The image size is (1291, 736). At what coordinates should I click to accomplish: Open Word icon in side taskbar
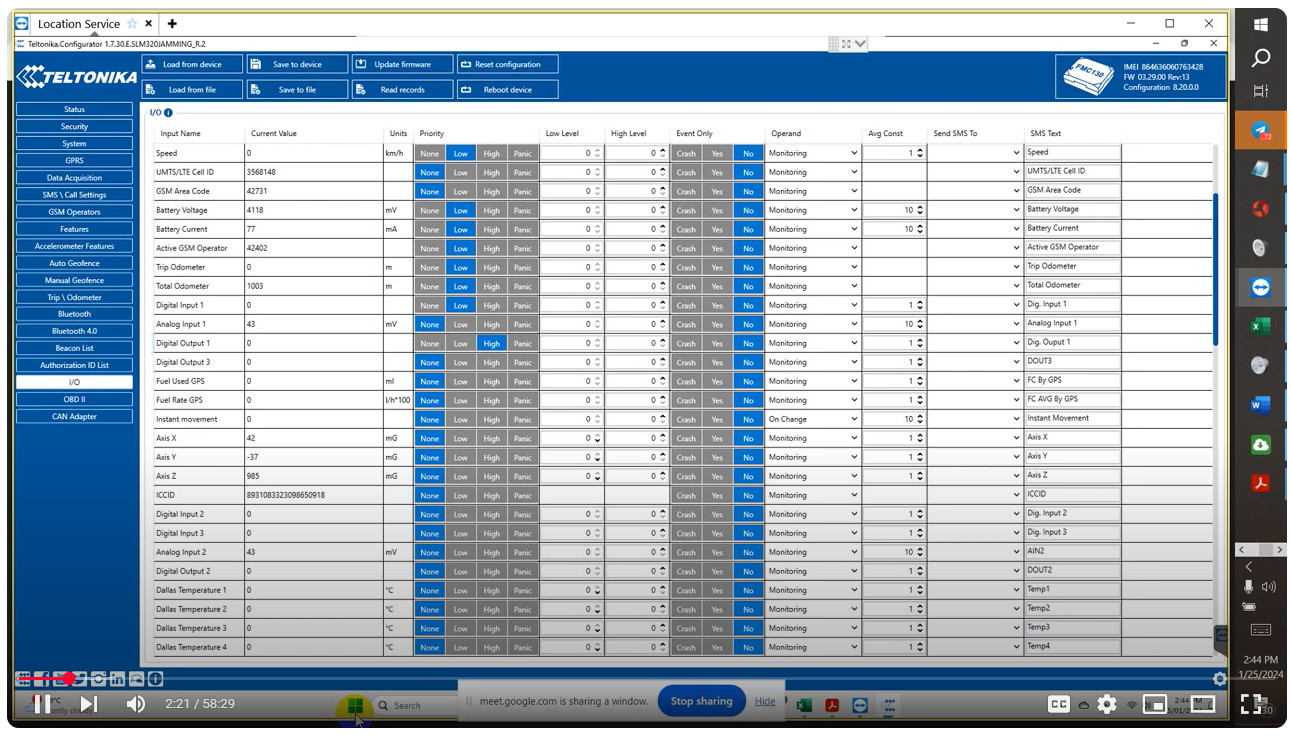point(1261,405)
